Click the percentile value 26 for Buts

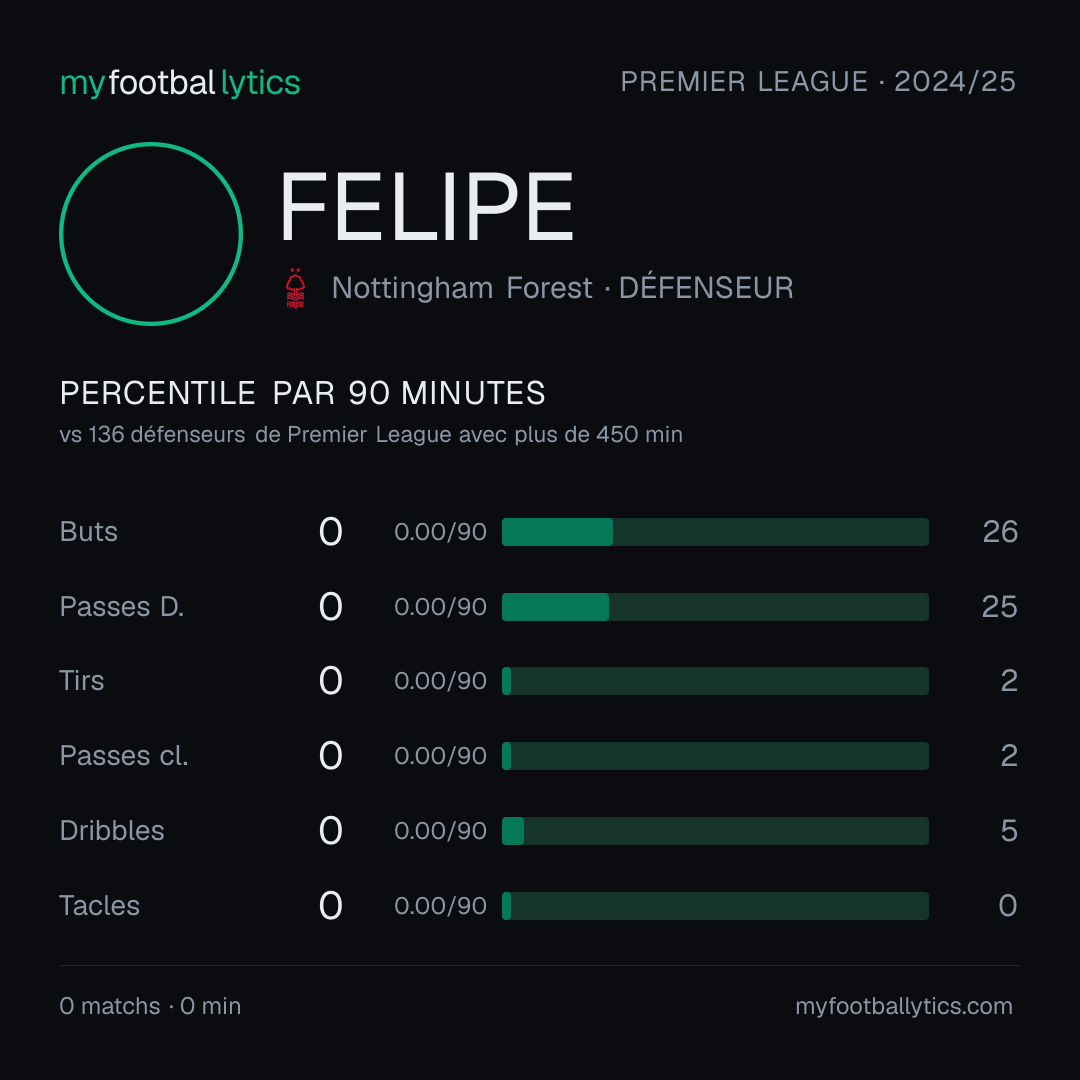point(1000,532)
